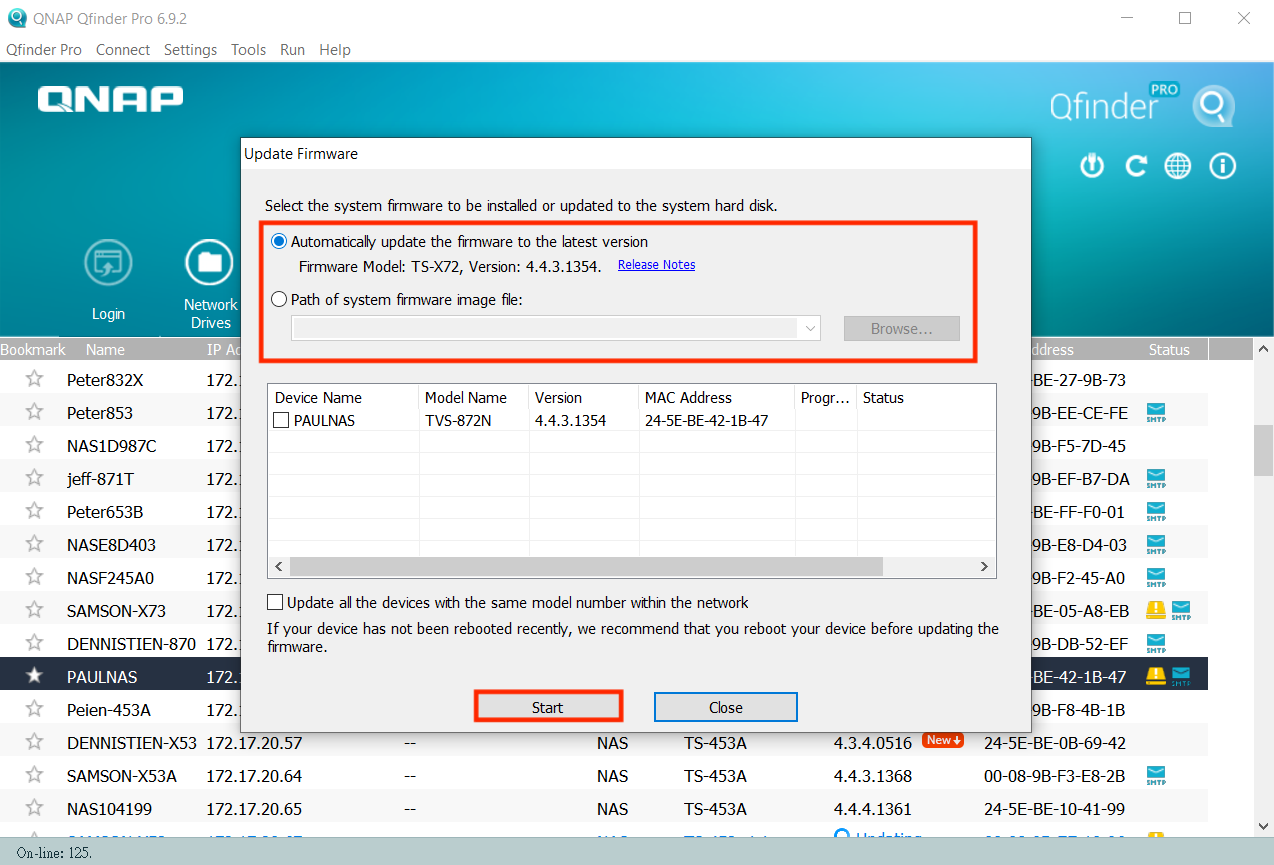Toggle the bookmark star for SAMSON-X73
The image size is (1274, 865).
pyautogui.click(x=35, y=610)
